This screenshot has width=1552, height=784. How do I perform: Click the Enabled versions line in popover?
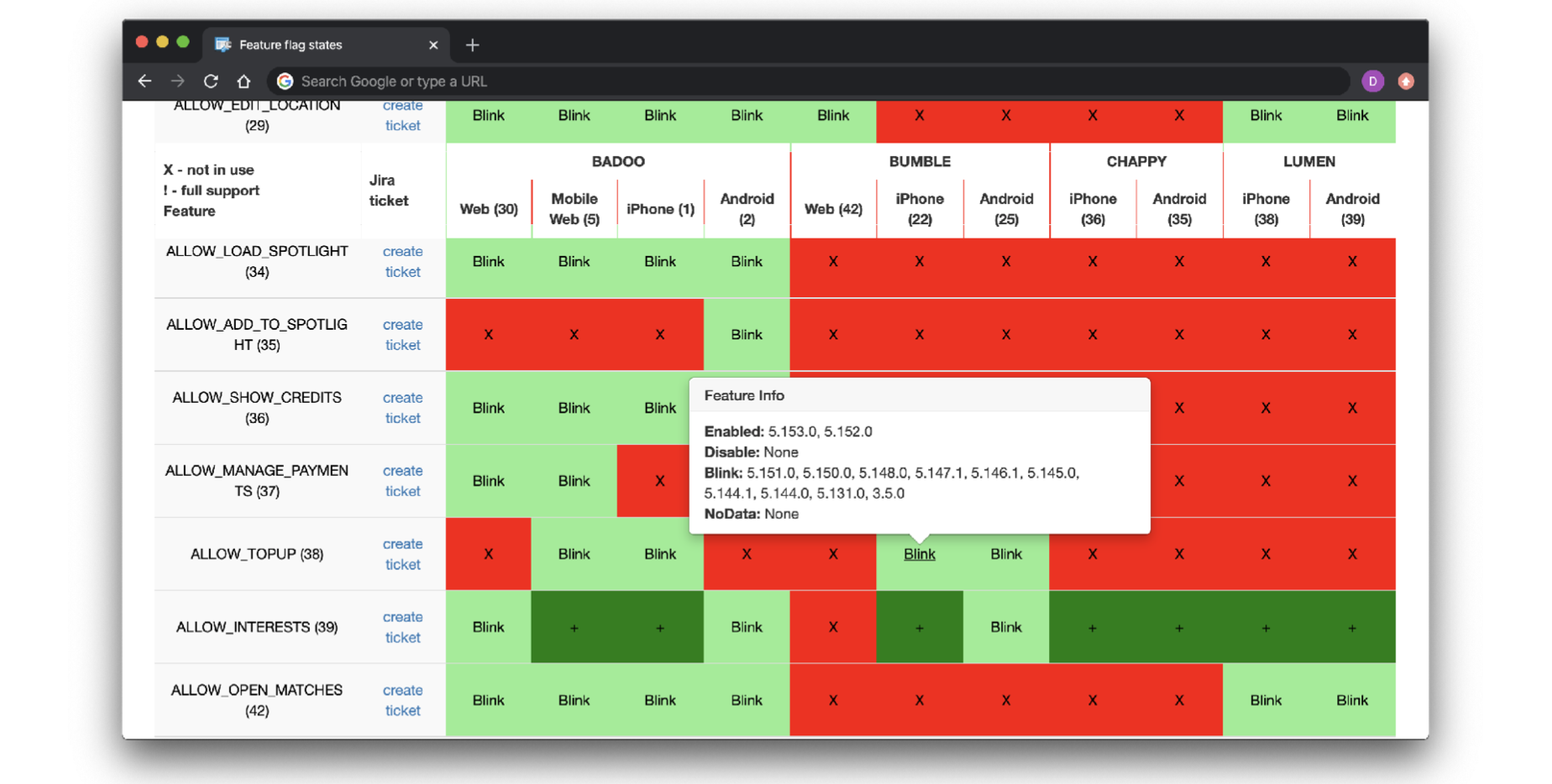[x=789, y=431]
